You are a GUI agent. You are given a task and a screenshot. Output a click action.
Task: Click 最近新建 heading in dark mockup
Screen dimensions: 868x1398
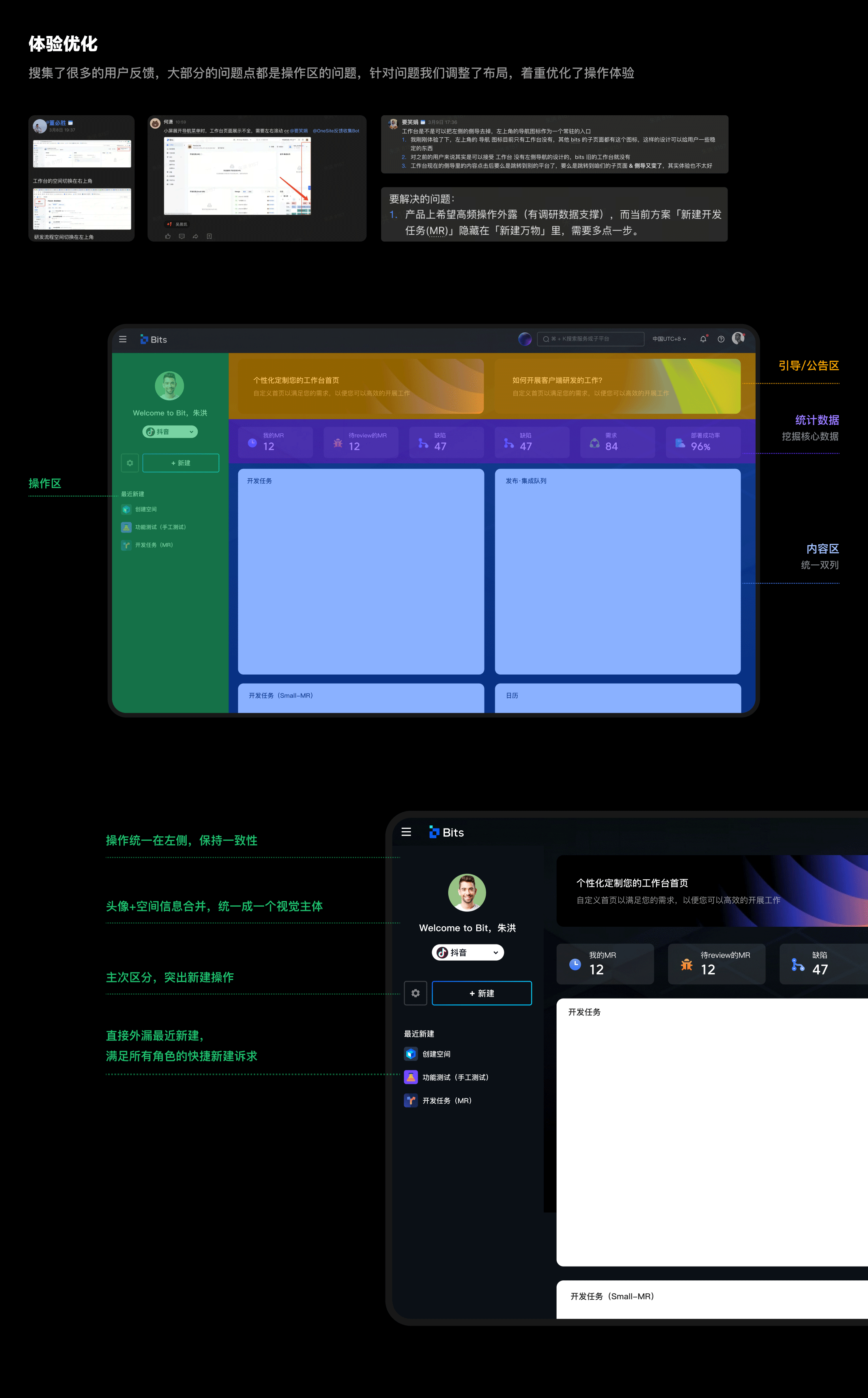click(x=419, y=1033)
